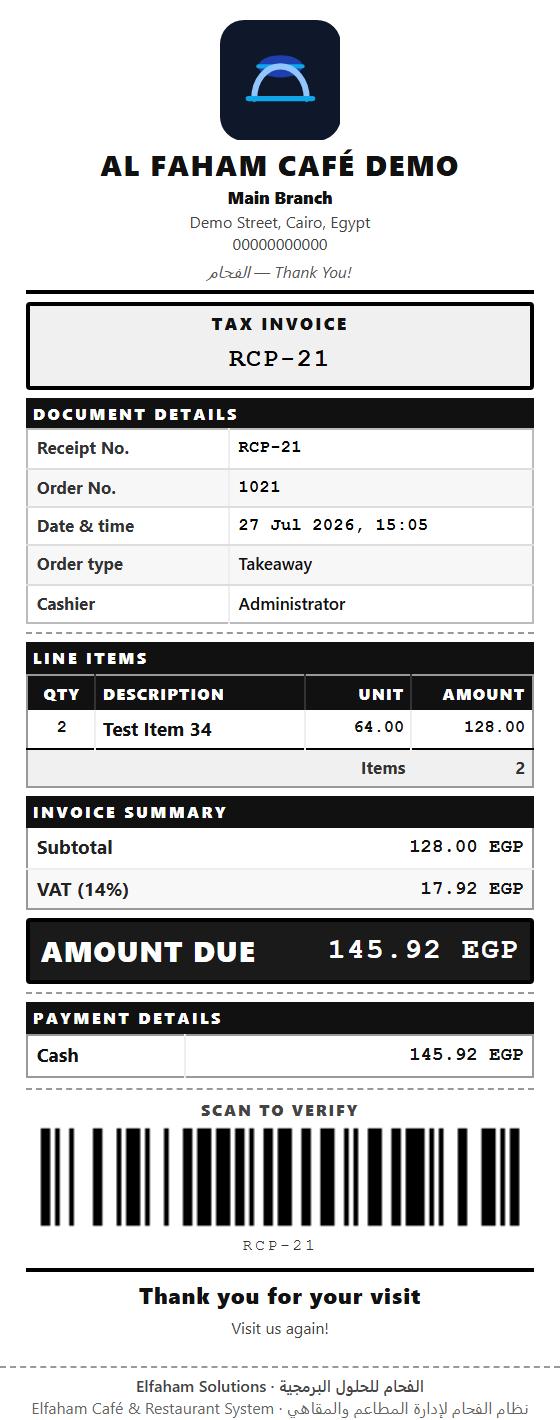This screenshot has width=560, height=1420.
Task: Select the VAT (14%) row label
Action: 83,889
